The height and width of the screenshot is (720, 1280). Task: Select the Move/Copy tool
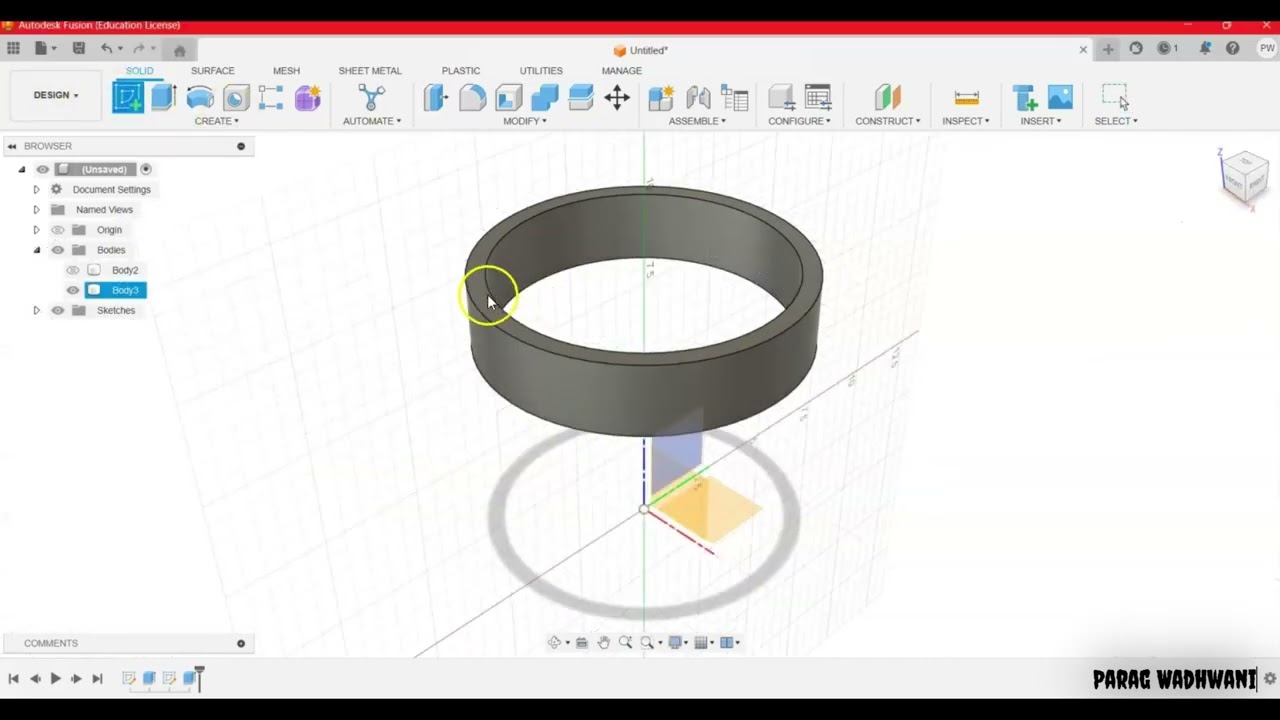point(617,97)
